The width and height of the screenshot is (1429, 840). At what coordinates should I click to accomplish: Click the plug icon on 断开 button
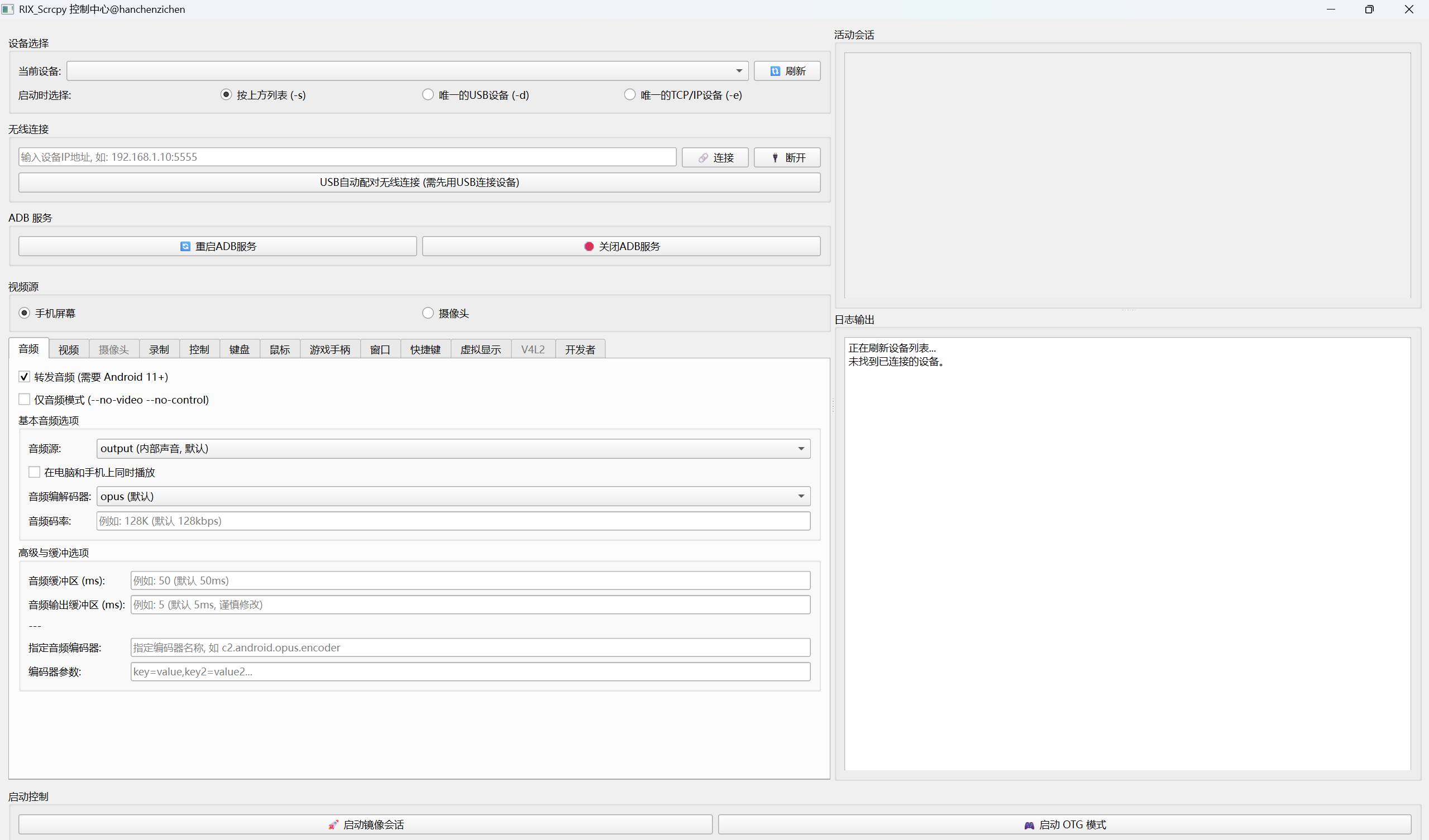(775, 157)
